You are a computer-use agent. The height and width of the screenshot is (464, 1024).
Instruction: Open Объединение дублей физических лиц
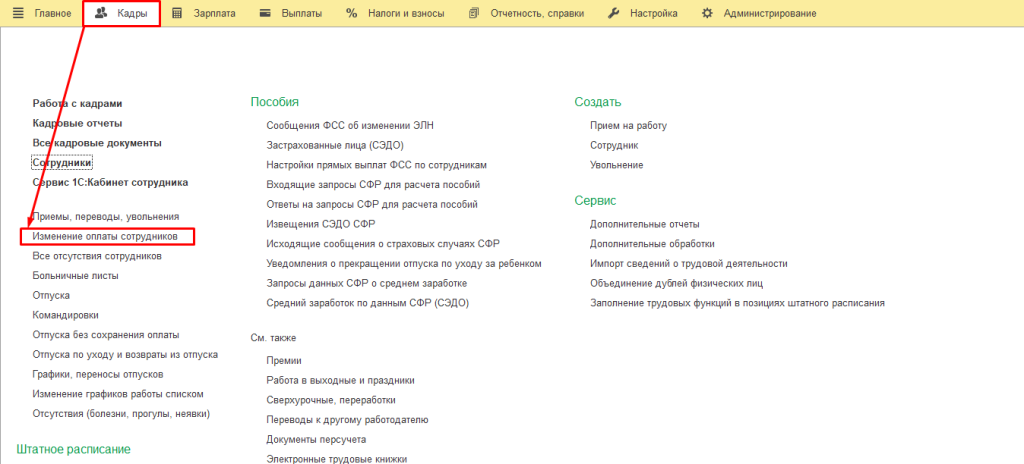point(676,283)
